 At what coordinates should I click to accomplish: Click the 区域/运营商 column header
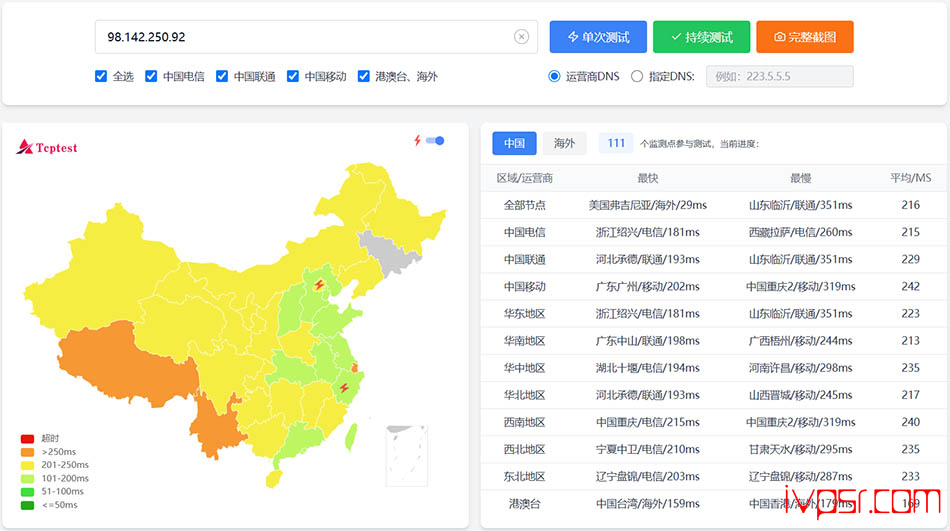click(x=524, y=178)
